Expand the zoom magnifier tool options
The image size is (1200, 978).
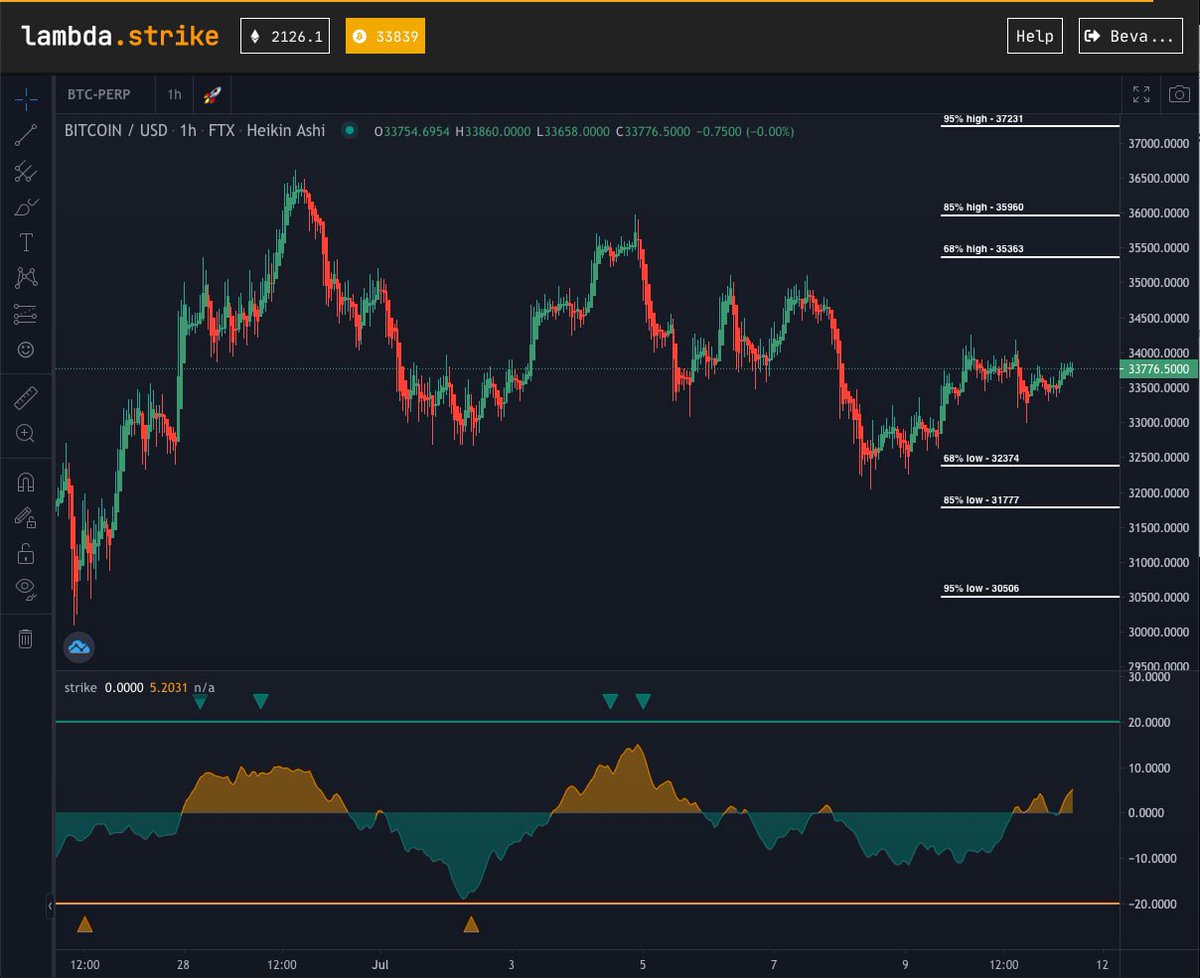coord(26,433)
